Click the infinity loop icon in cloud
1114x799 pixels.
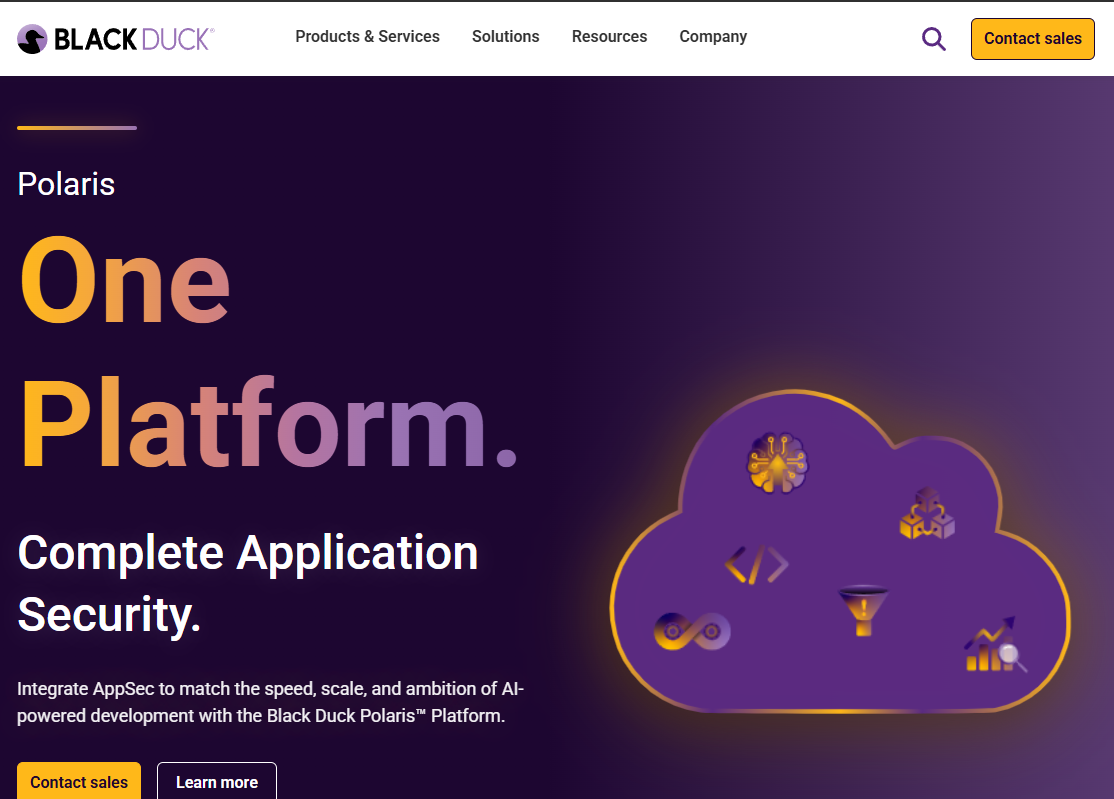coord(692,631)
